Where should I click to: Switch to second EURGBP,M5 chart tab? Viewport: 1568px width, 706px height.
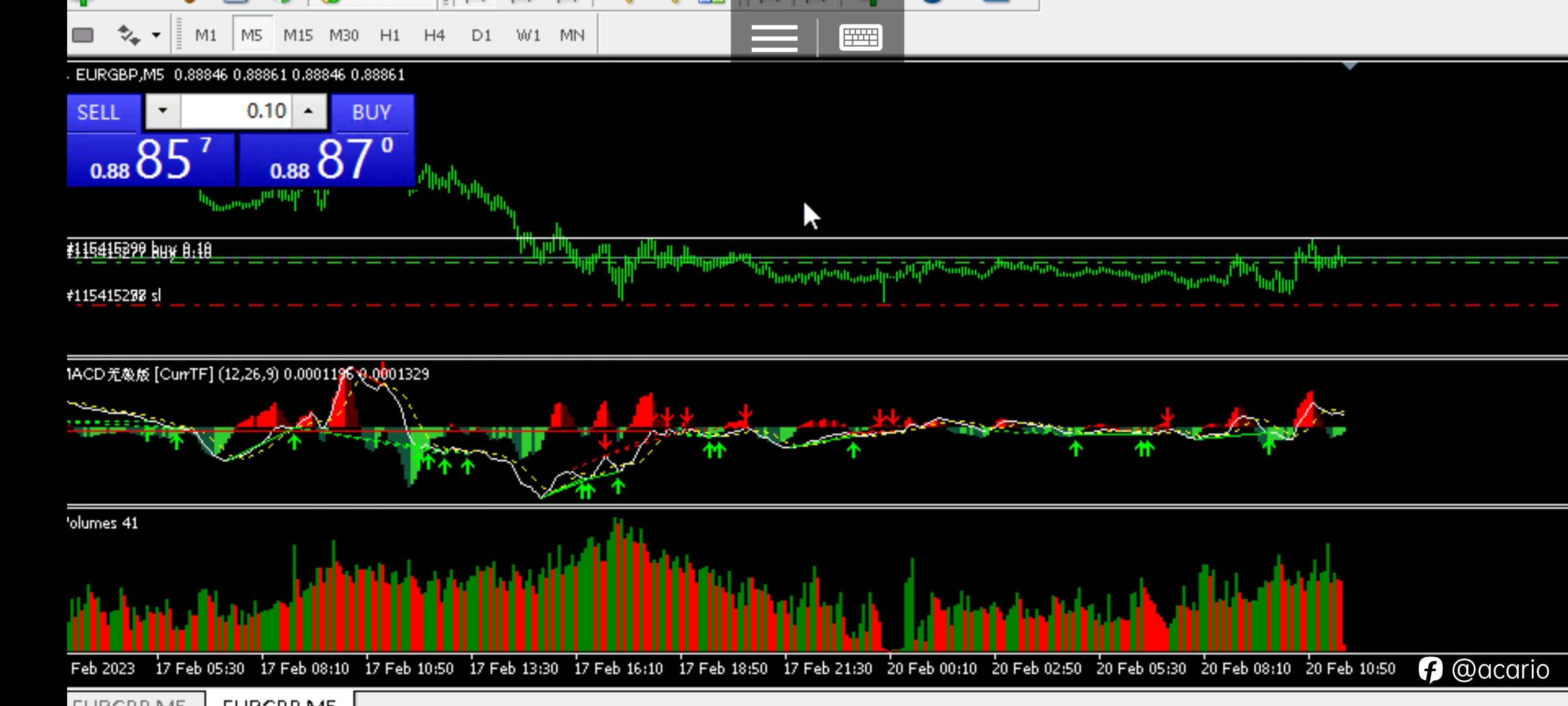coord(279,700)
